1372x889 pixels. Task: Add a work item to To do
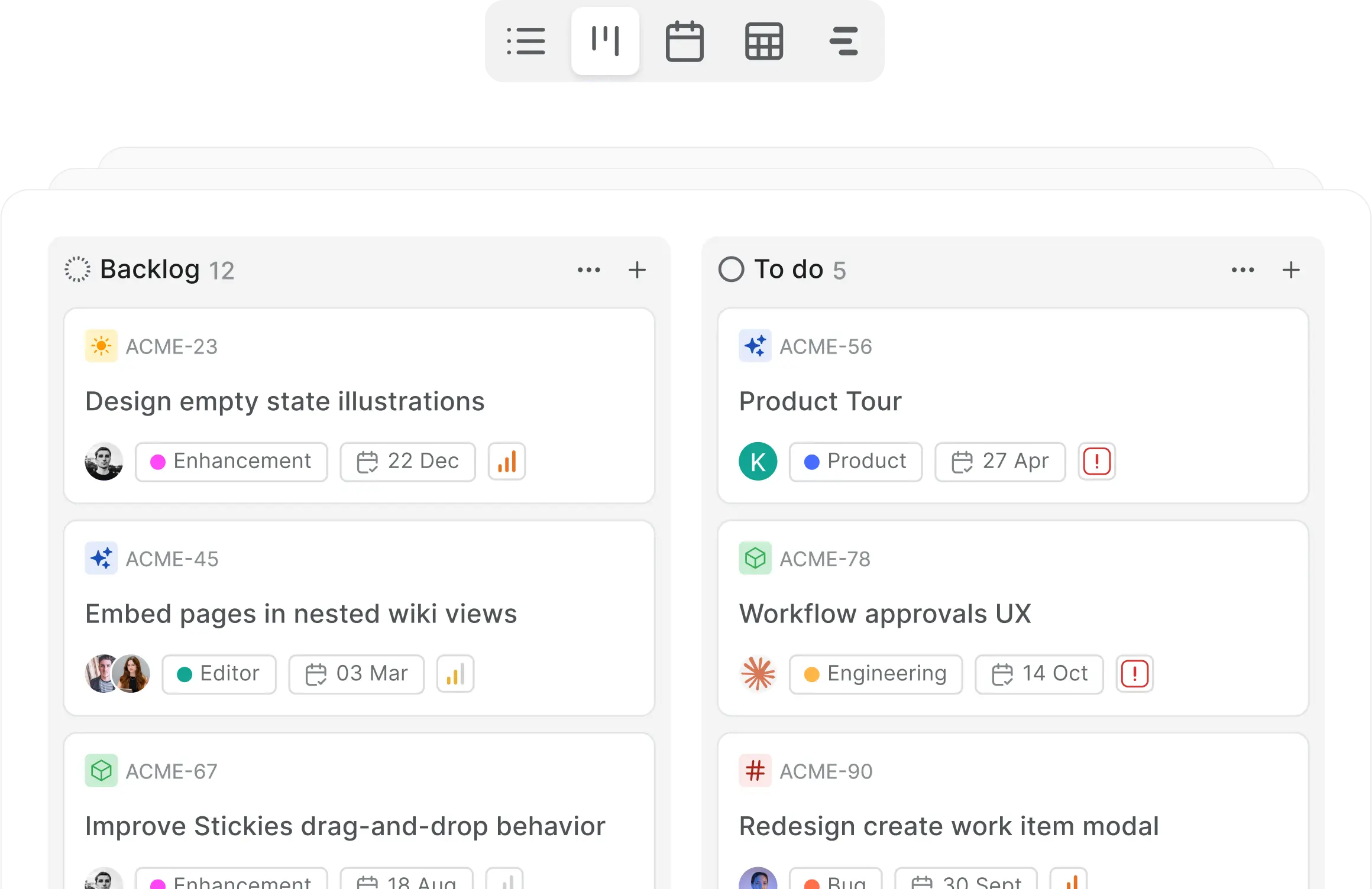tap(1290, 270)
